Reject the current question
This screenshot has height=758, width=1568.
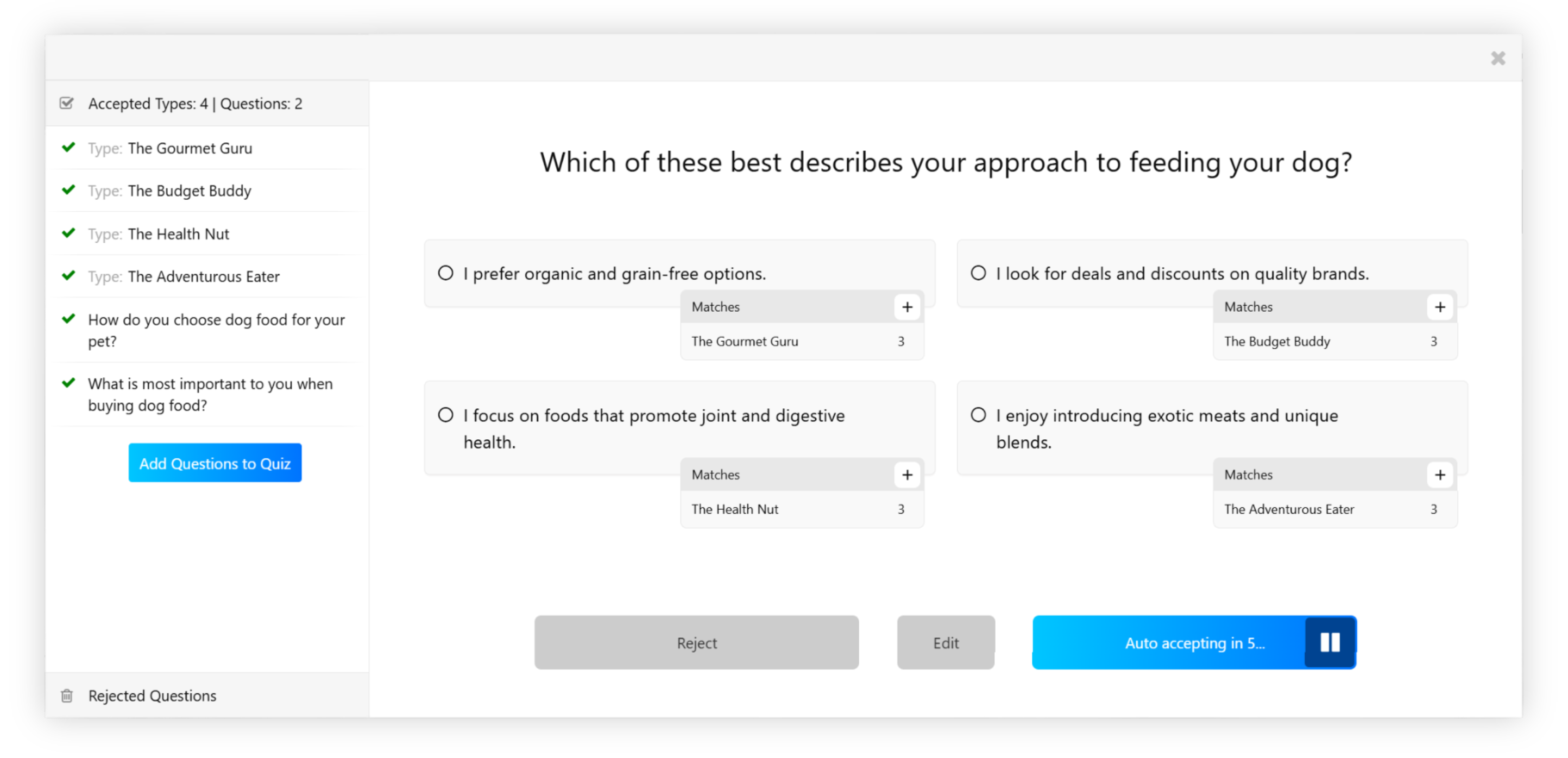coord(696,642)
